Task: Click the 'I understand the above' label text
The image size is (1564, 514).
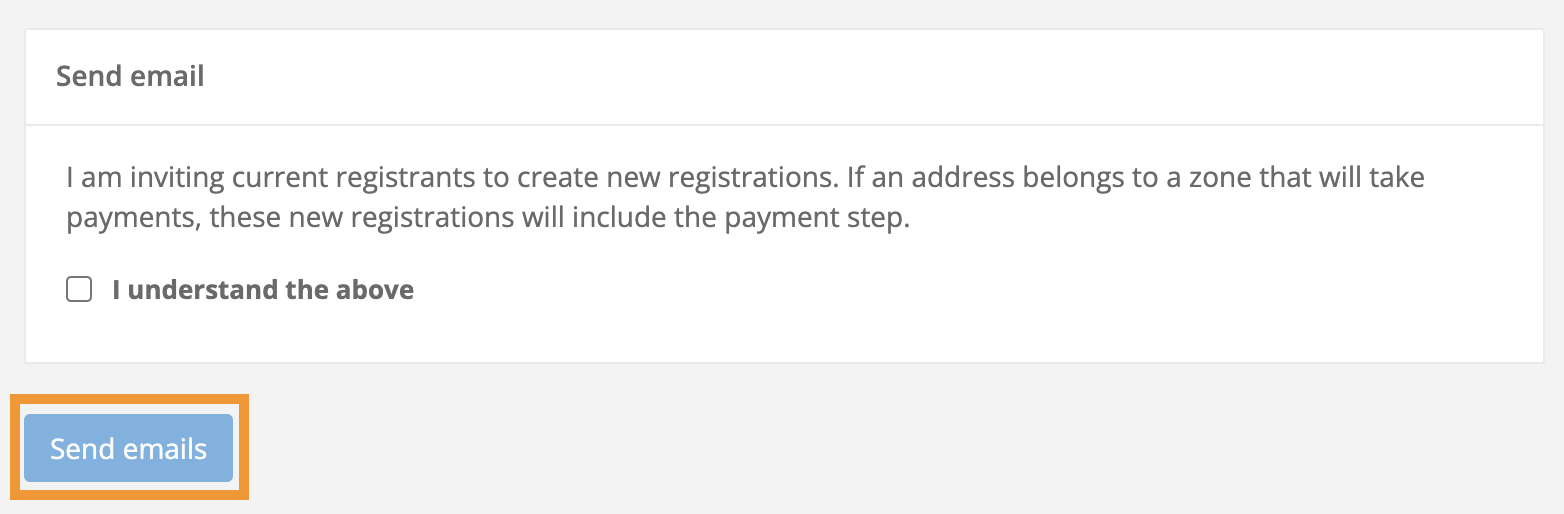Action: coord(263,290)
